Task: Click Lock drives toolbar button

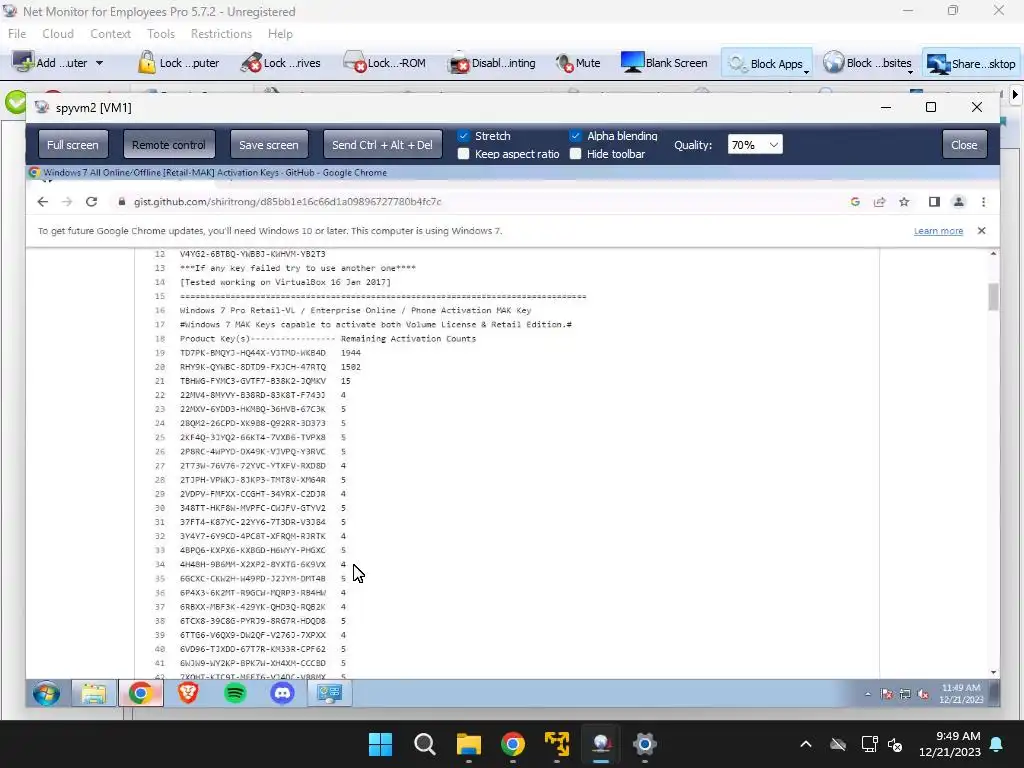Action: point(280,63)
